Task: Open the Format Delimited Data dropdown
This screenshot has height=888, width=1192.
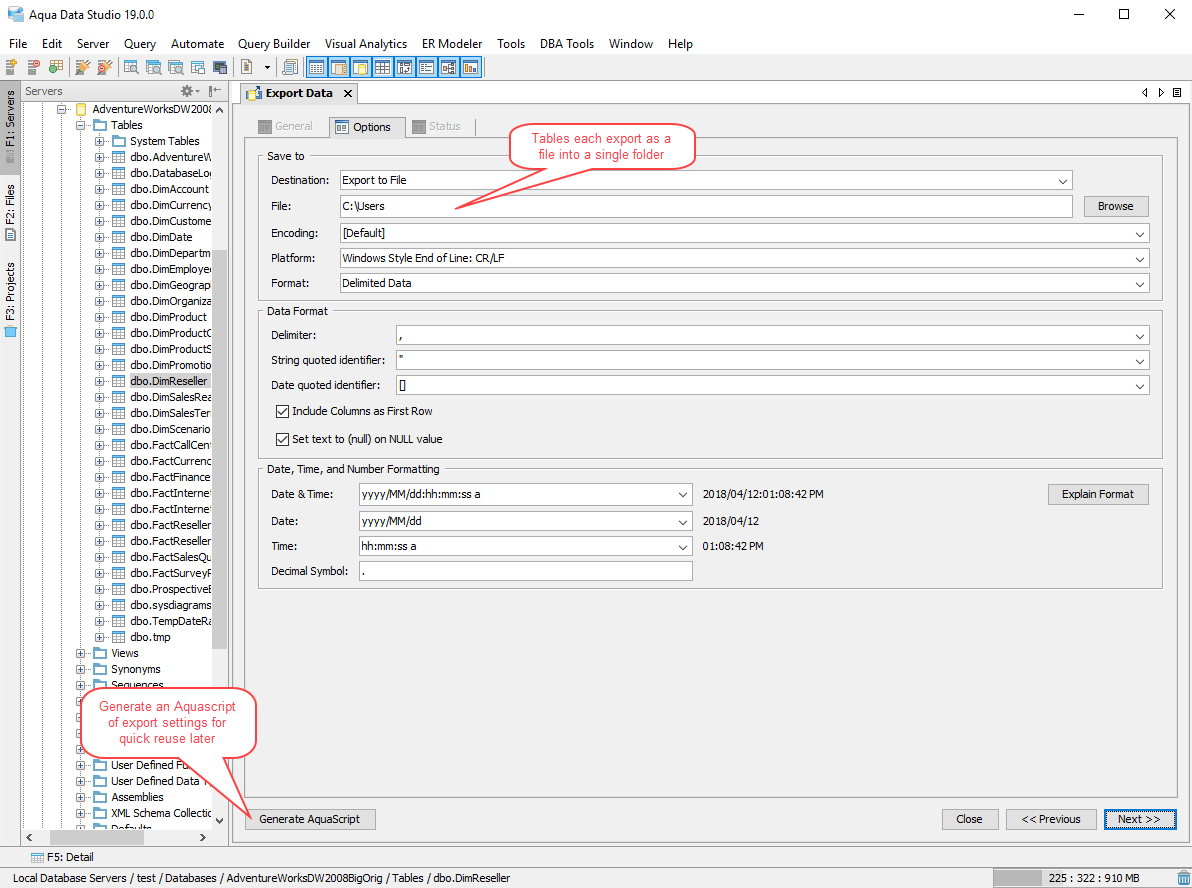Action: pos(1140,284)
